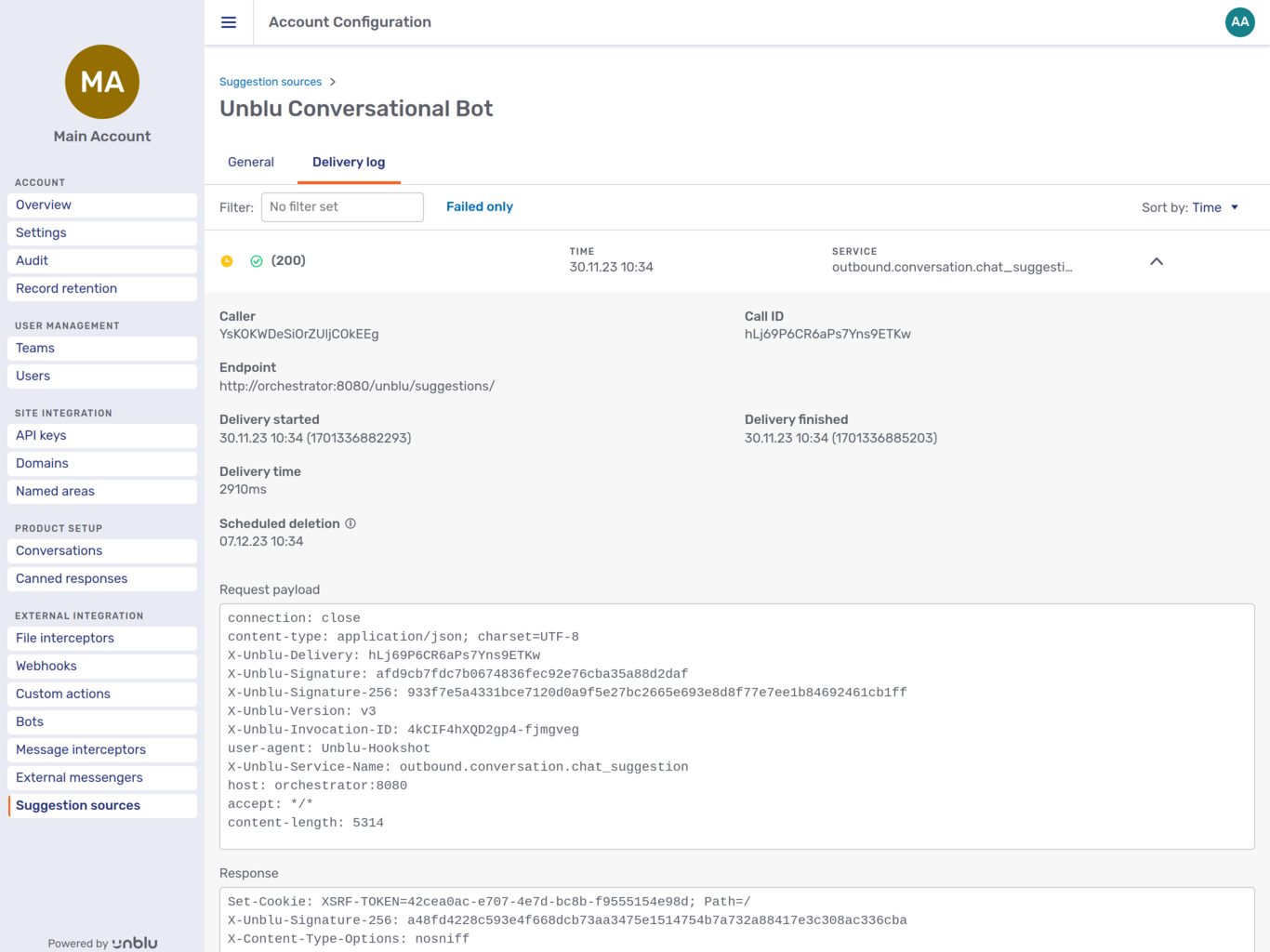
Task: Collapse the expanded delivery log entry
Action: click(1156, 261)
